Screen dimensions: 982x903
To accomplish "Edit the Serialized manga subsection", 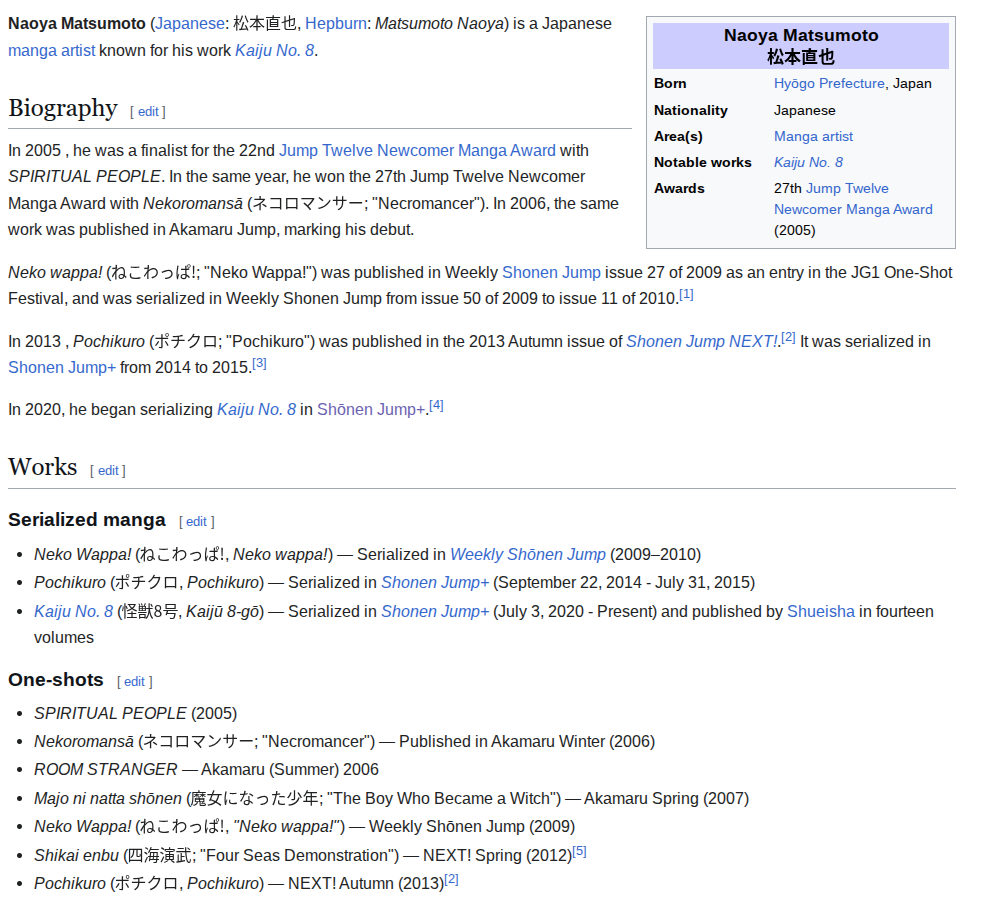I will tap(196, 522).
